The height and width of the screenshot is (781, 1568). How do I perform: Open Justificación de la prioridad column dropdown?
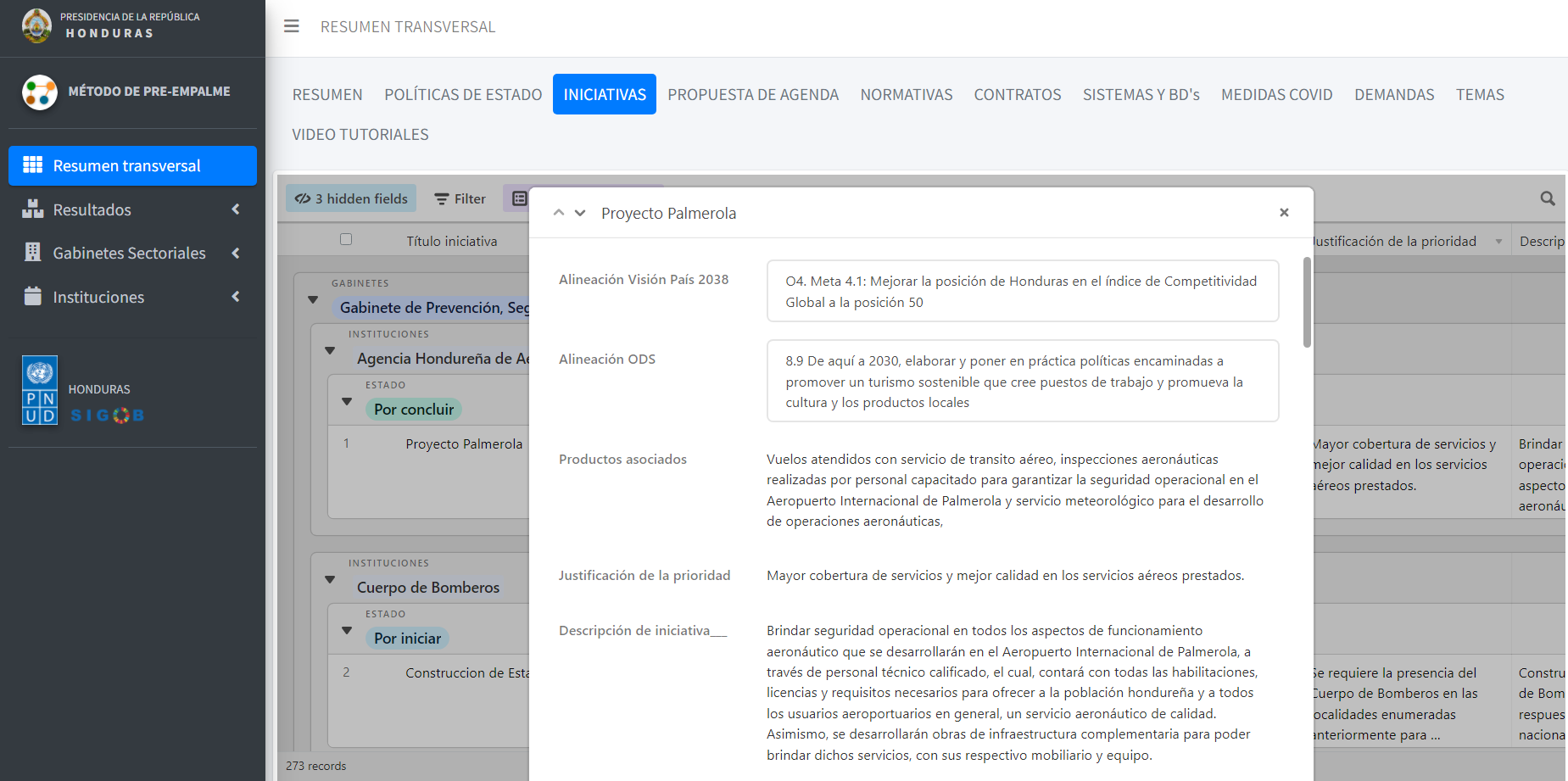(1498, 242)
